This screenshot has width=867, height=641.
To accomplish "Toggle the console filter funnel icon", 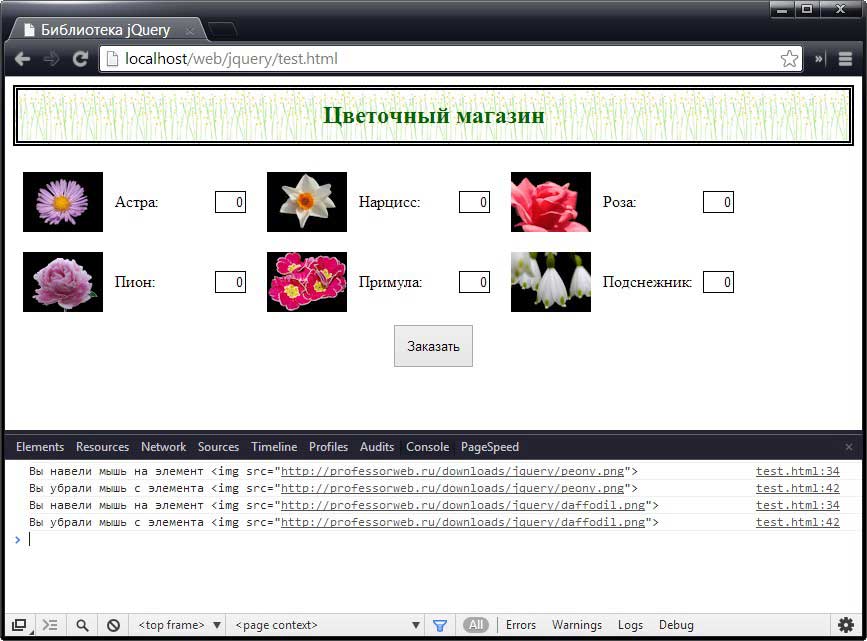I will [x=440, y=626].
